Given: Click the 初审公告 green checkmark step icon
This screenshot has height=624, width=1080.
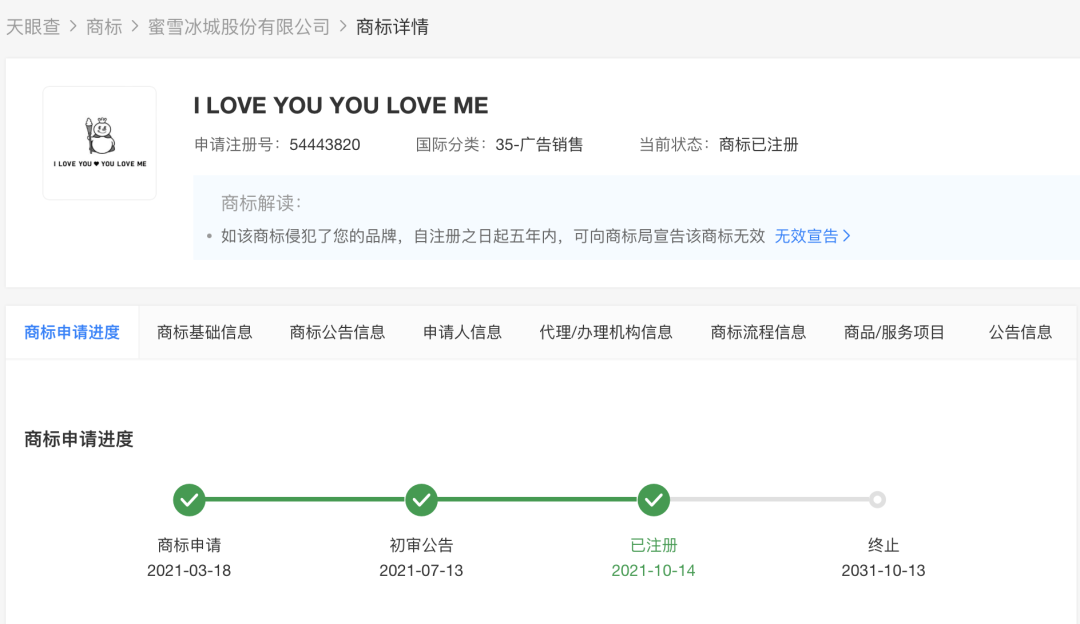Looking at the screenshot, I should pos(421,499).
